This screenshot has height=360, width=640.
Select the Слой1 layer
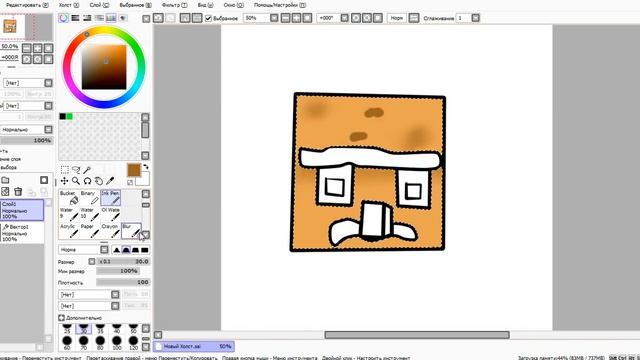click(22, 210)
